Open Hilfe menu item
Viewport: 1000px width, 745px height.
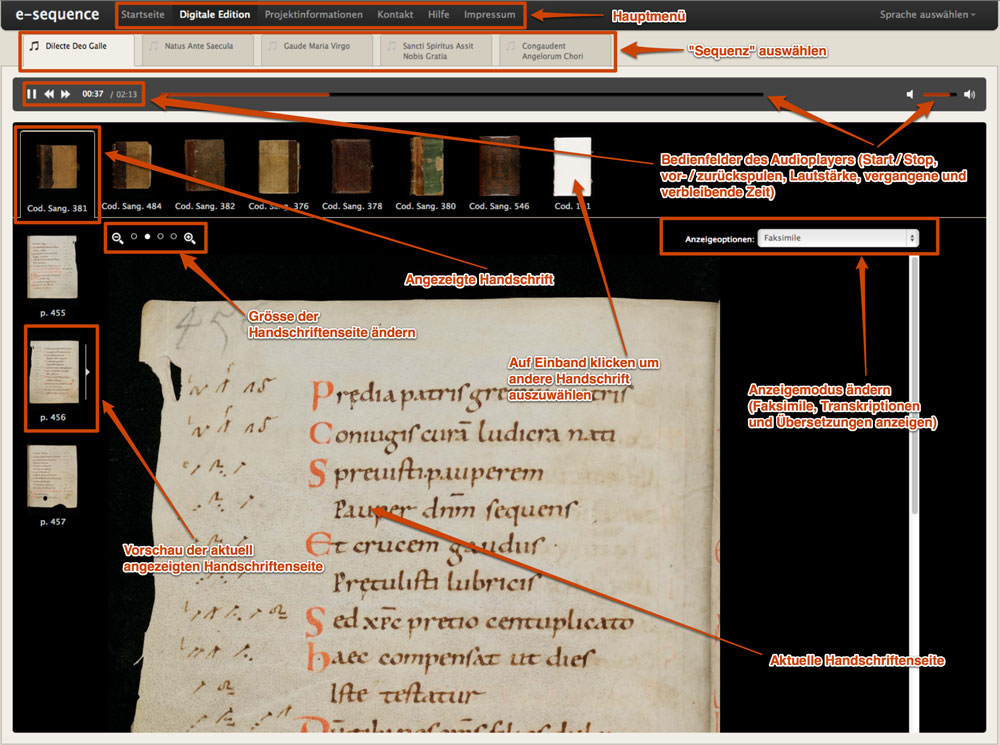coord(439,15)
